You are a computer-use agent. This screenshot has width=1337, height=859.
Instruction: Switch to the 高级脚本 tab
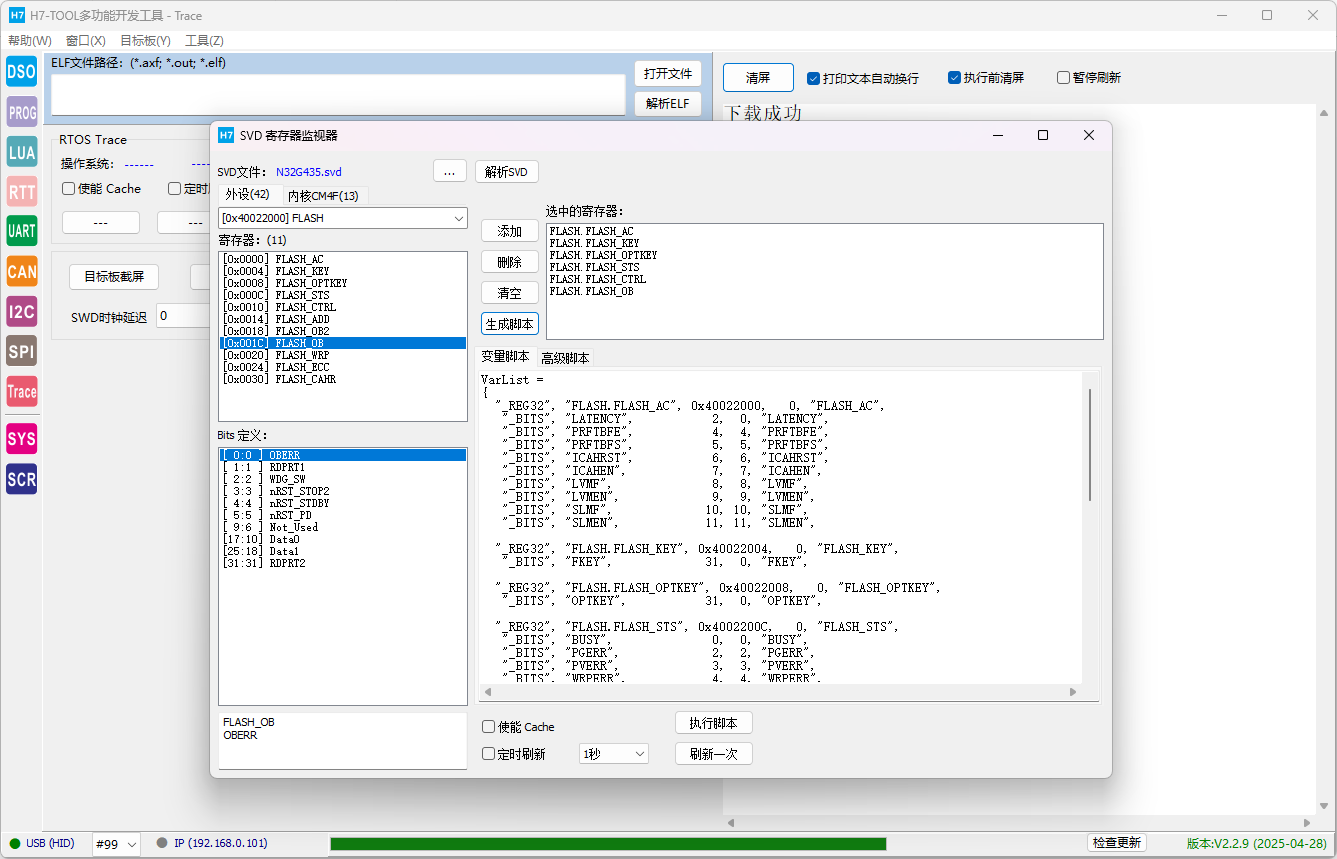(x=565, y=358)
